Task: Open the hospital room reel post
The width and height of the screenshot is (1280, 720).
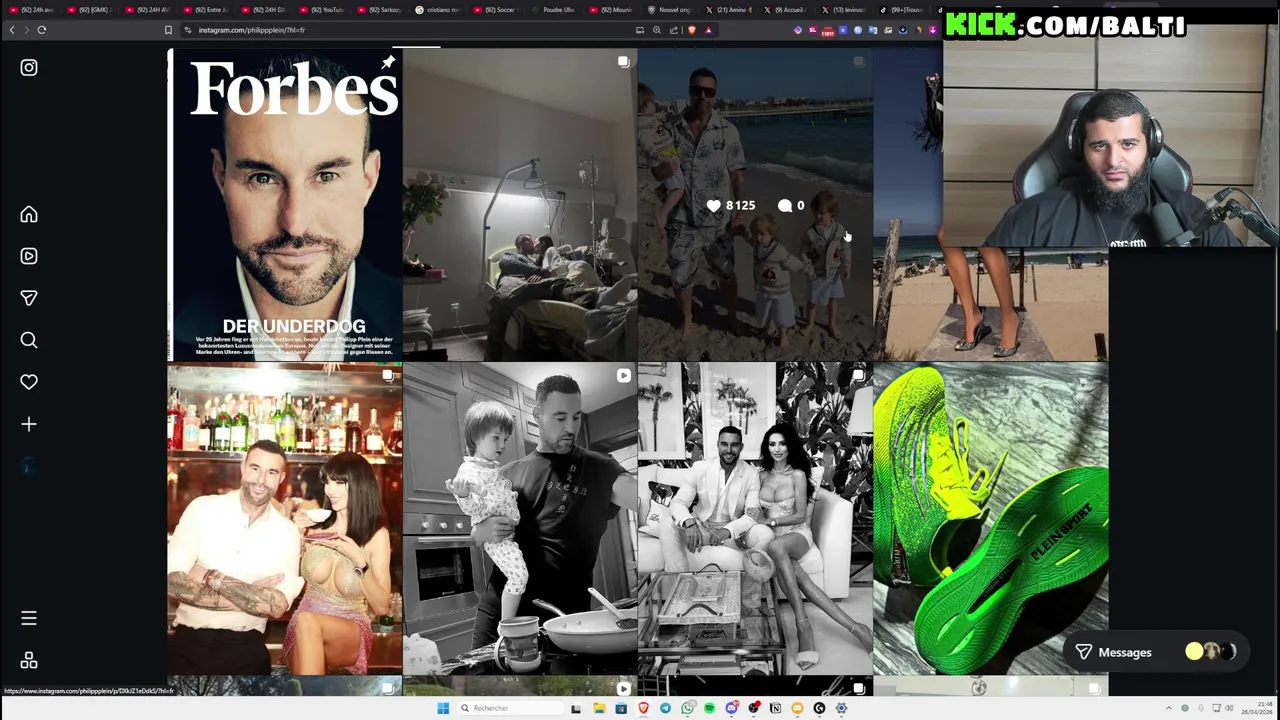Action: 520,204
